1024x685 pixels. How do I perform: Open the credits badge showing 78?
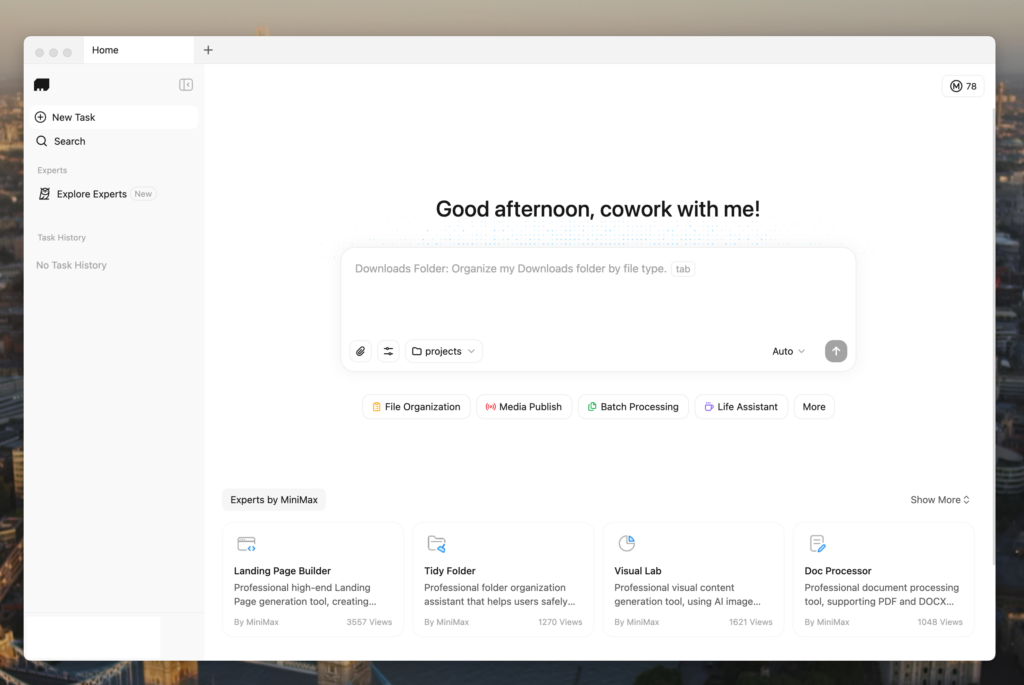[963, 86]
